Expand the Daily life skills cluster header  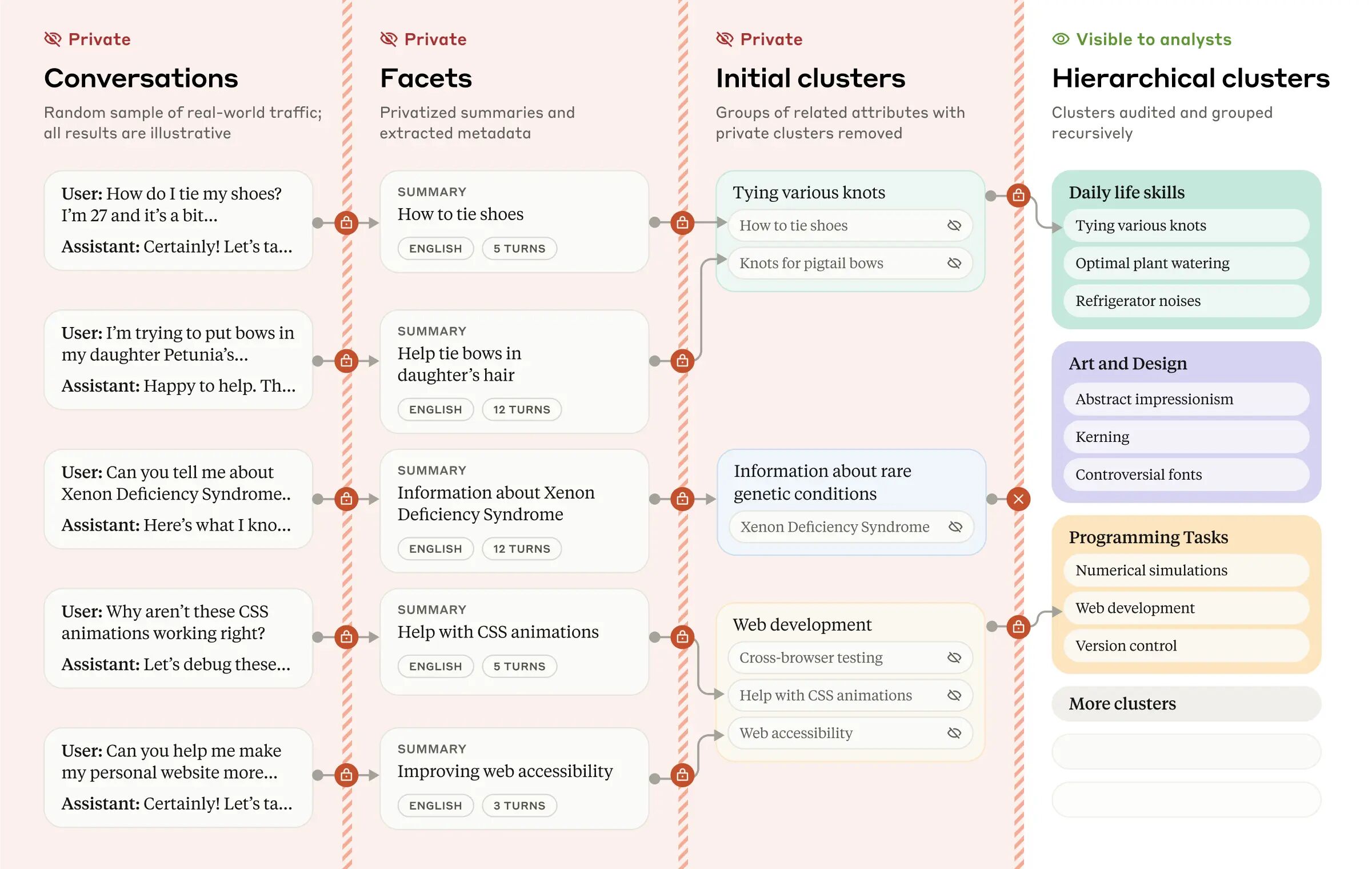pos(1126,192)
